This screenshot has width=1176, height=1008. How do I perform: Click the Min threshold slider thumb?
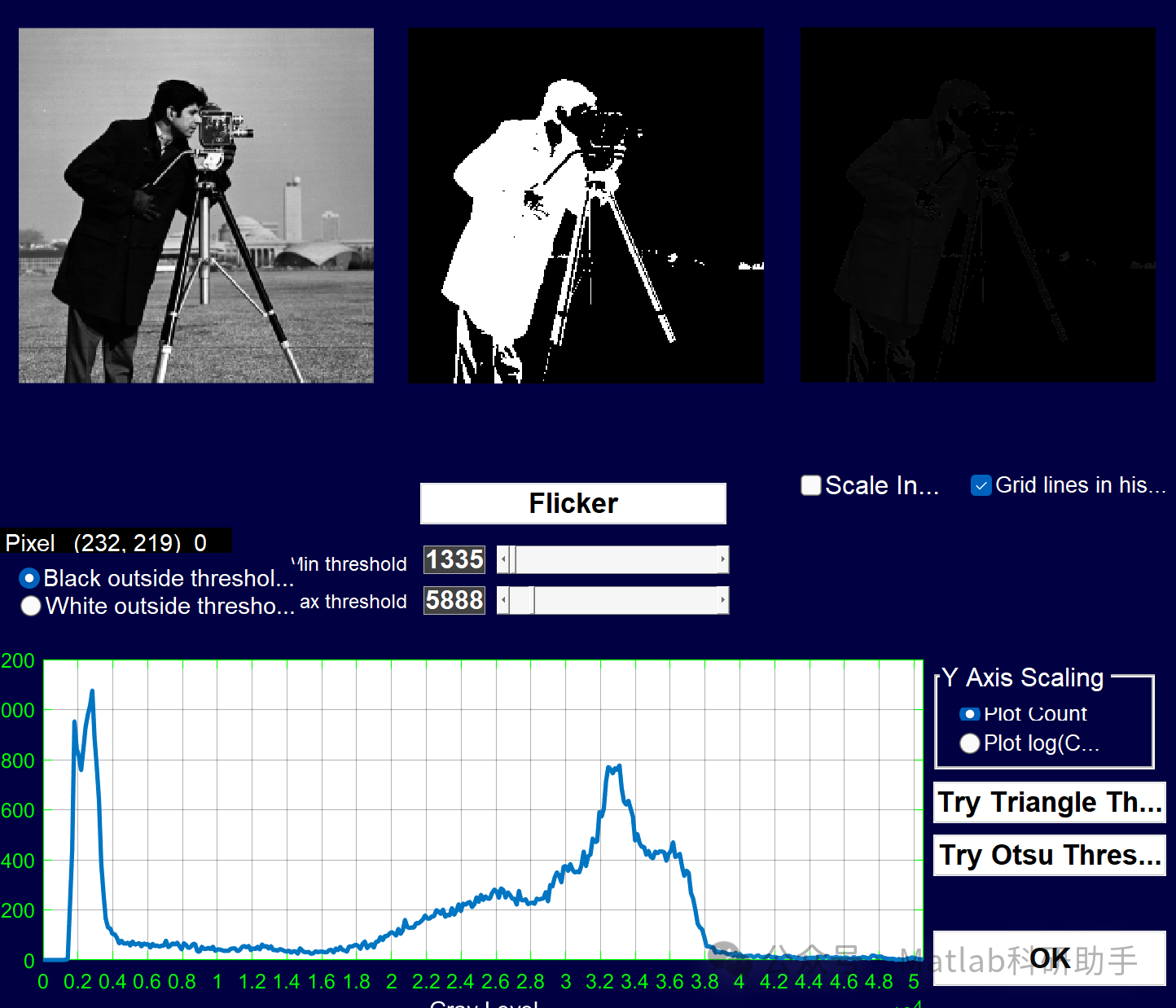pyautogui.click(x=513, y=559)
